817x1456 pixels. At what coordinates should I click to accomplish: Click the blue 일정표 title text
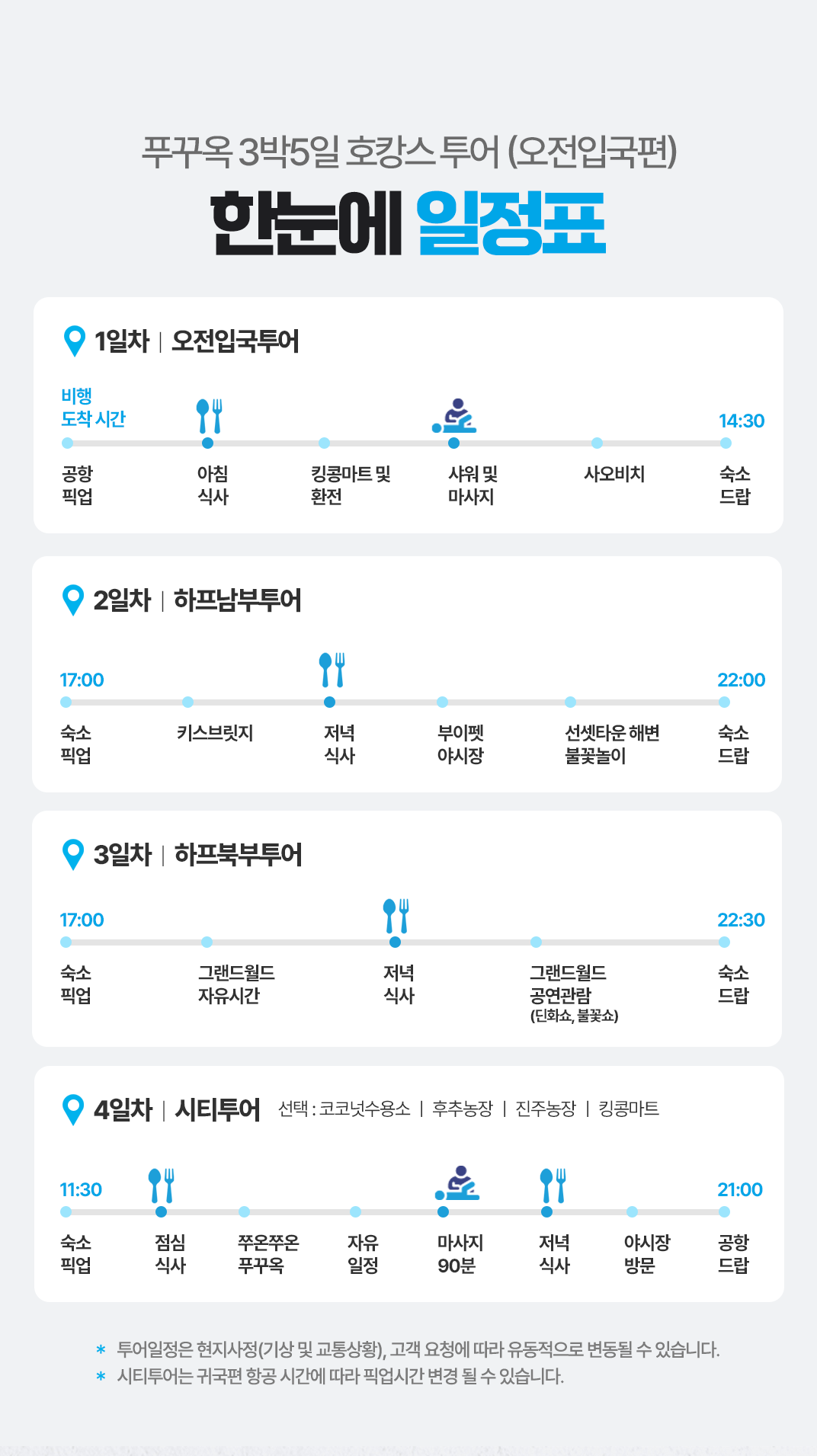[511, 224]
